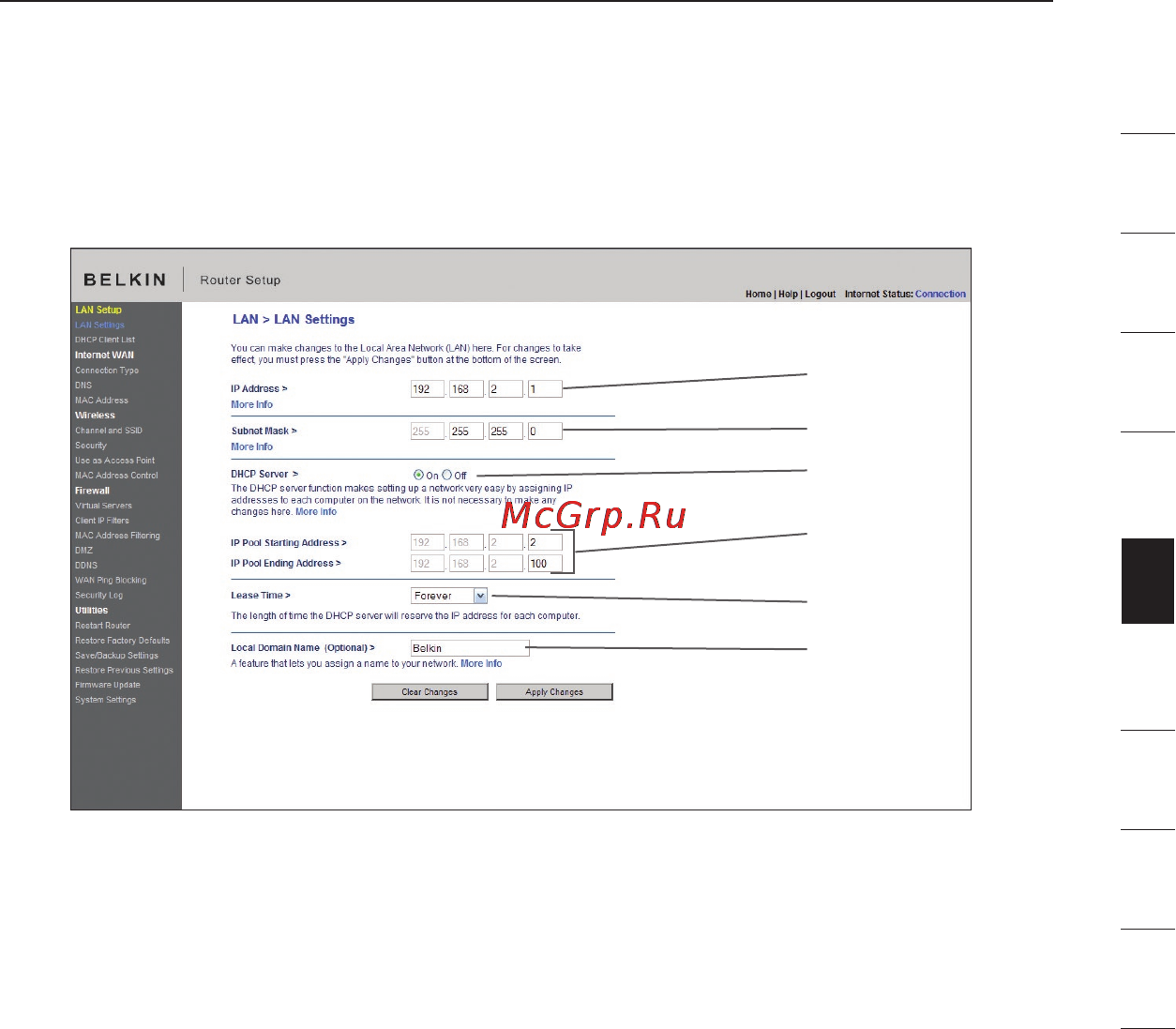Click IP Pool Ending Address field 100
The image size is (1176, 1029).
pos(545,563)
